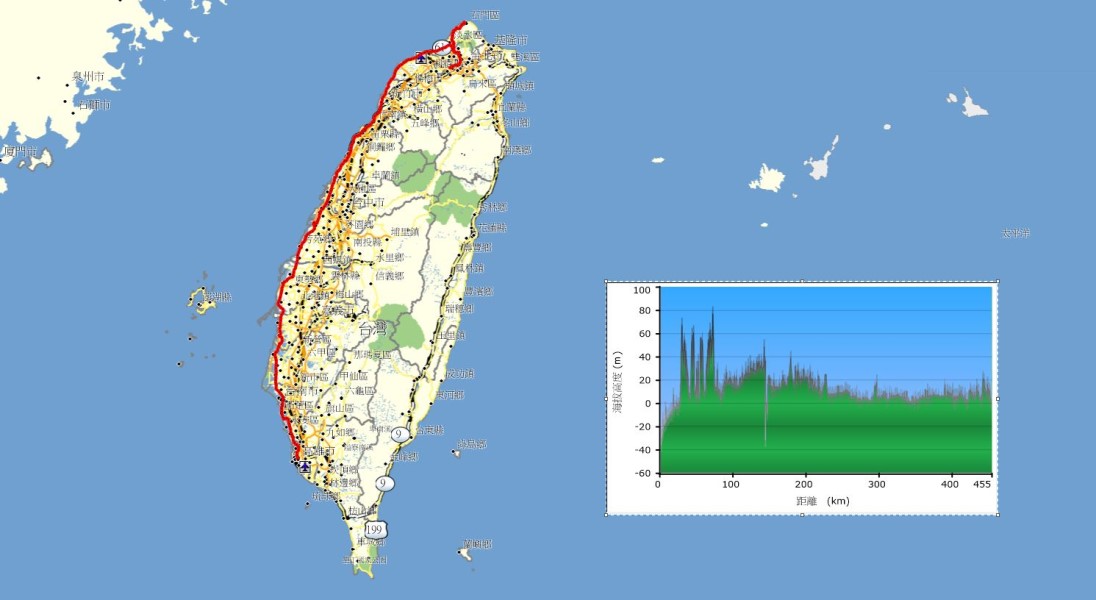Click the 海拔高度 (m) vertical axis title
Screen dimensions: 1096x600
coord(618,382)
